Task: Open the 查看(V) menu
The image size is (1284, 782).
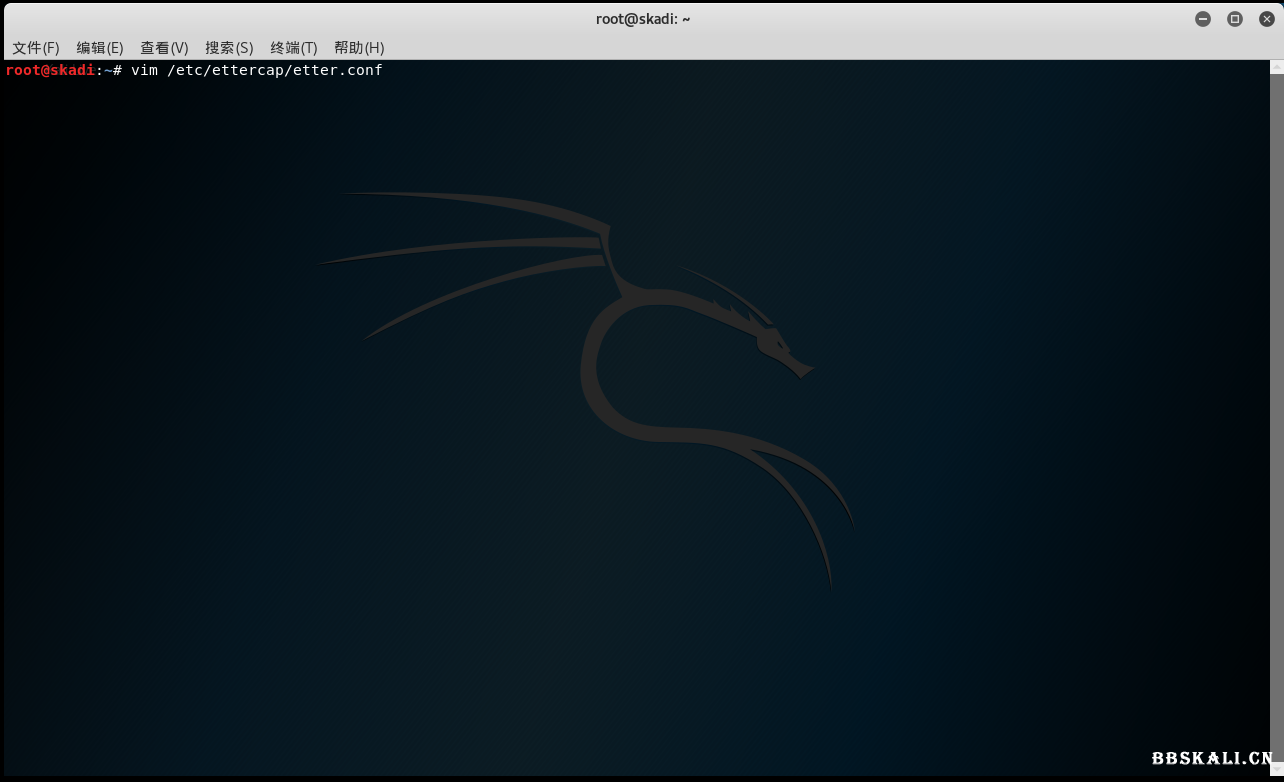Action: [x=164, y=48]
